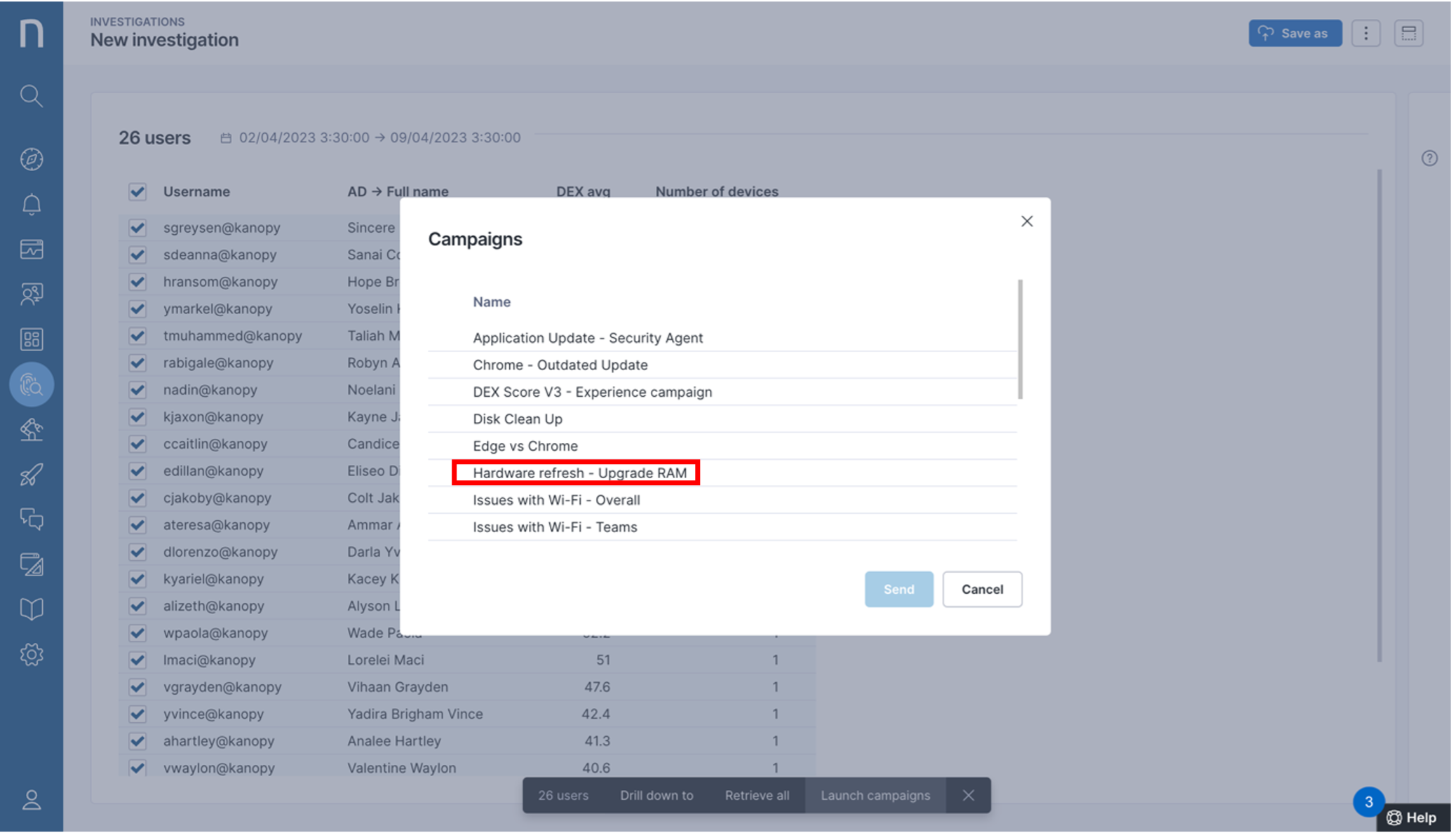Open the user profile icon at bottom

pyautogui.click(x=31, y=800)
